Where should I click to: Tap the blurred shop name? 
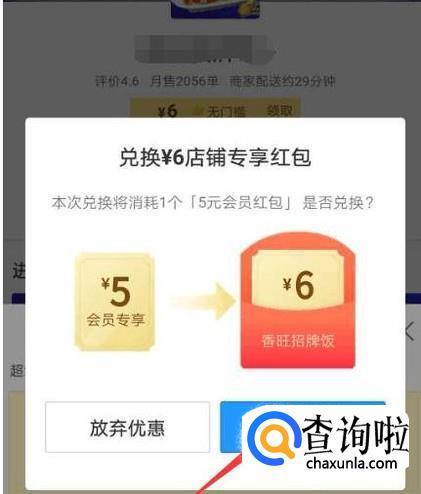[206, 50]
